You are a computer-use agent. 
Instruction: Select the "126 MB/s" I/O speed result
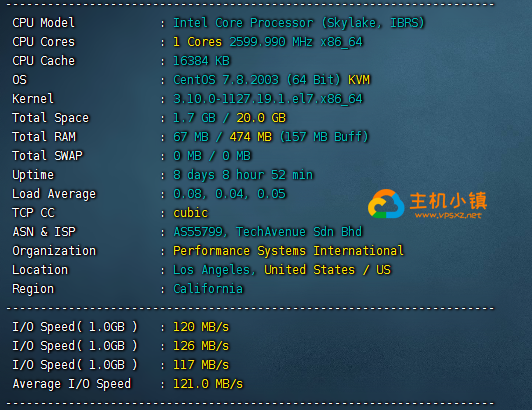tap(201, 346)
